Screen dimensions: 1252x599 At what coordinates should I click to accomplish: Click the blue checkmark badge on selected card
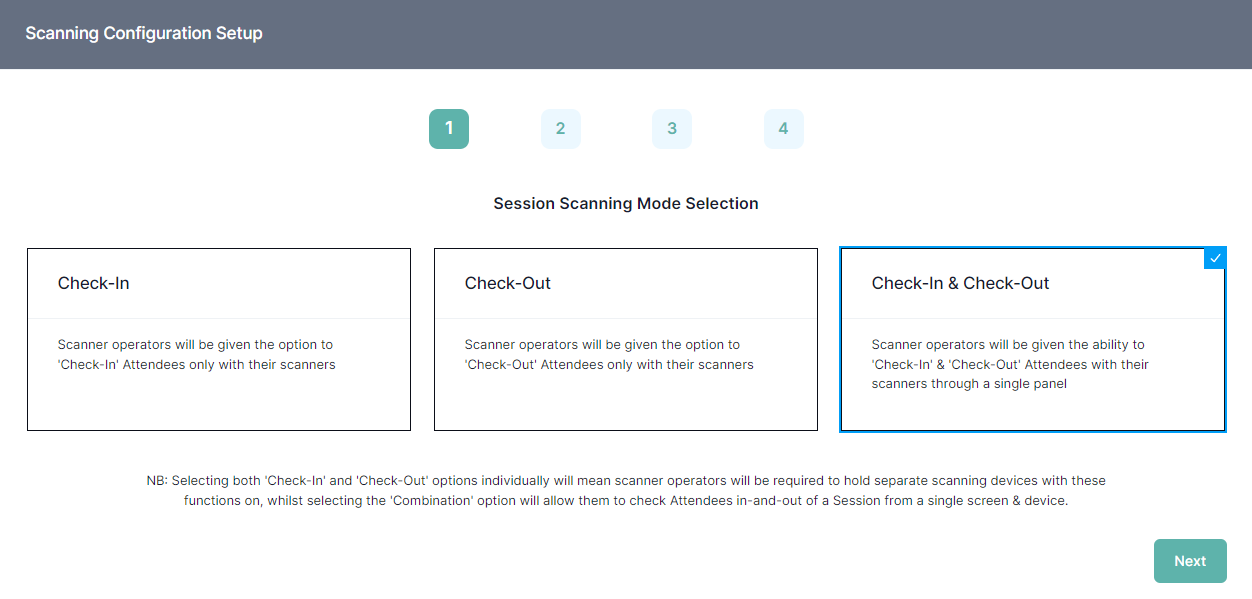point(1215,258)
